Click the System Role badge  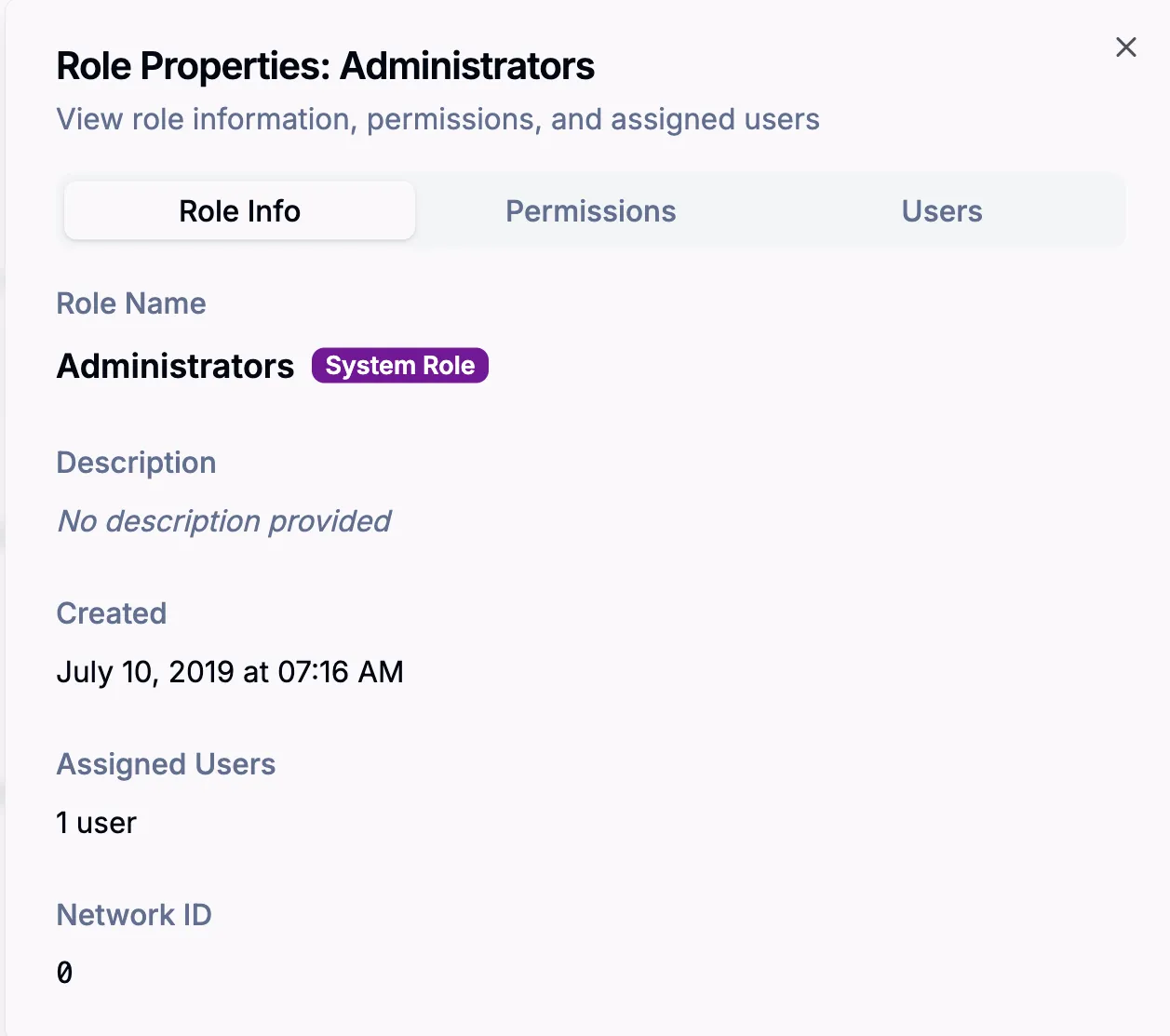click(x=400, y=366)
